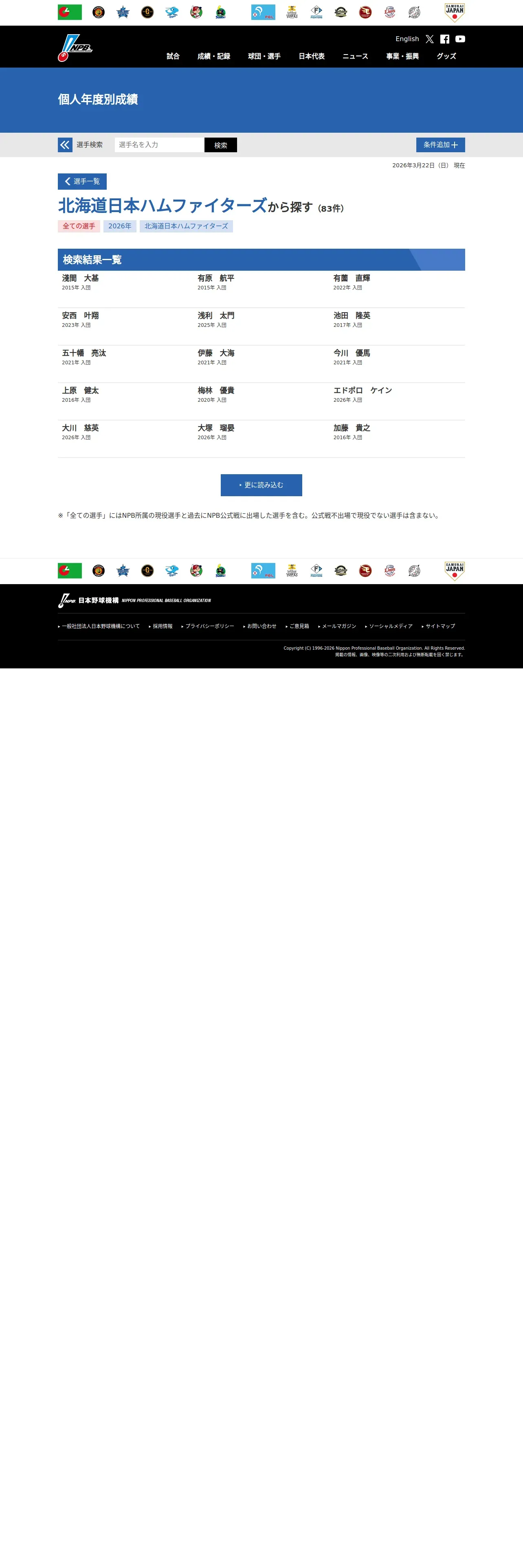Open the Seibu Lions logo in the header
The height and width of the screenshot is (1568, 523).
390,12
